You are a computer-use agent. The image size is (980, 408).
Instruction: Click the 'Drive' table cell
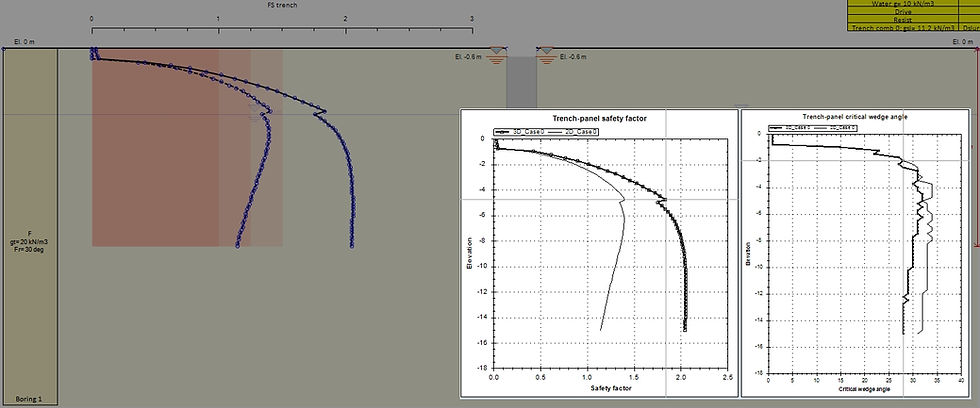(x=904, y=11)
